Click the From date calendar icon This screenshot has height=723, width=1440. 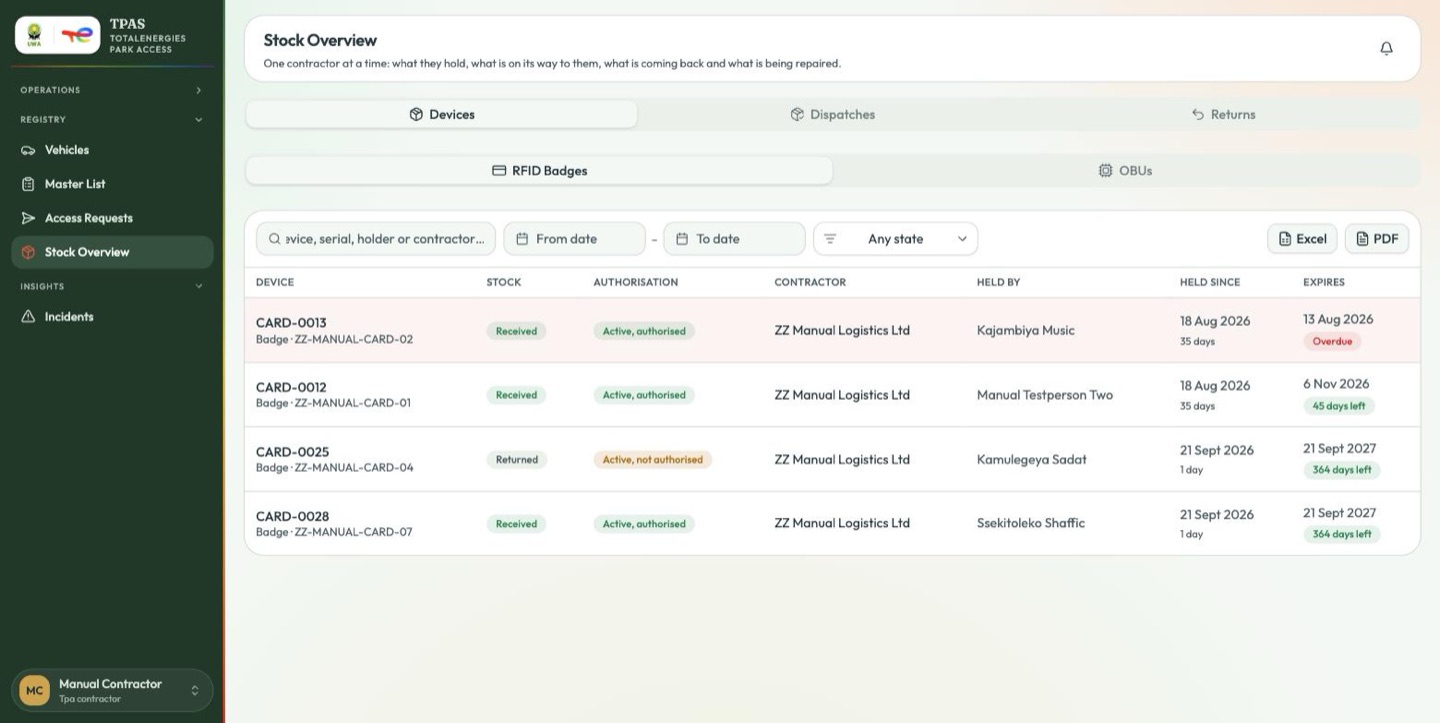click(x=522, y=239)
